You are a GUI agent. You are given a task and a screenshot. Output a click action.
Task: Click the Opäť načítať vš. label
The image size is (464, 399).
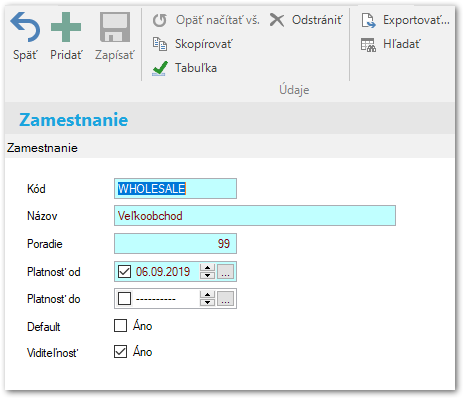pyautogui.click(x=218, y=20)
